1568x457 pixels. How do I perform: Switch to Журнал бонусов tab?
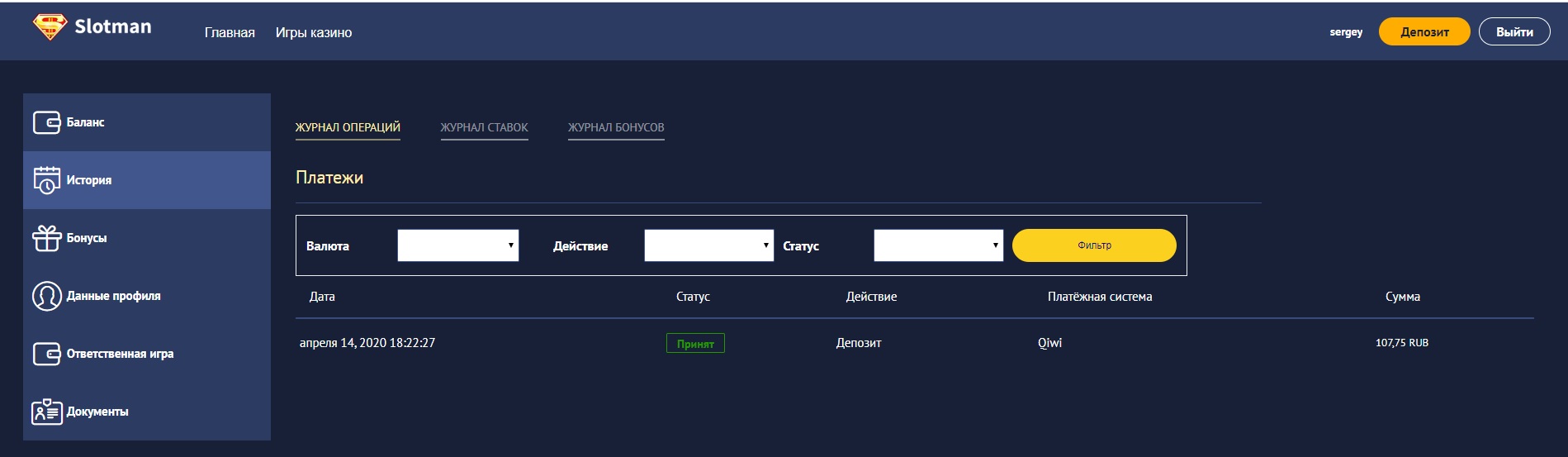pyautogui.click(x=616, y=127)
